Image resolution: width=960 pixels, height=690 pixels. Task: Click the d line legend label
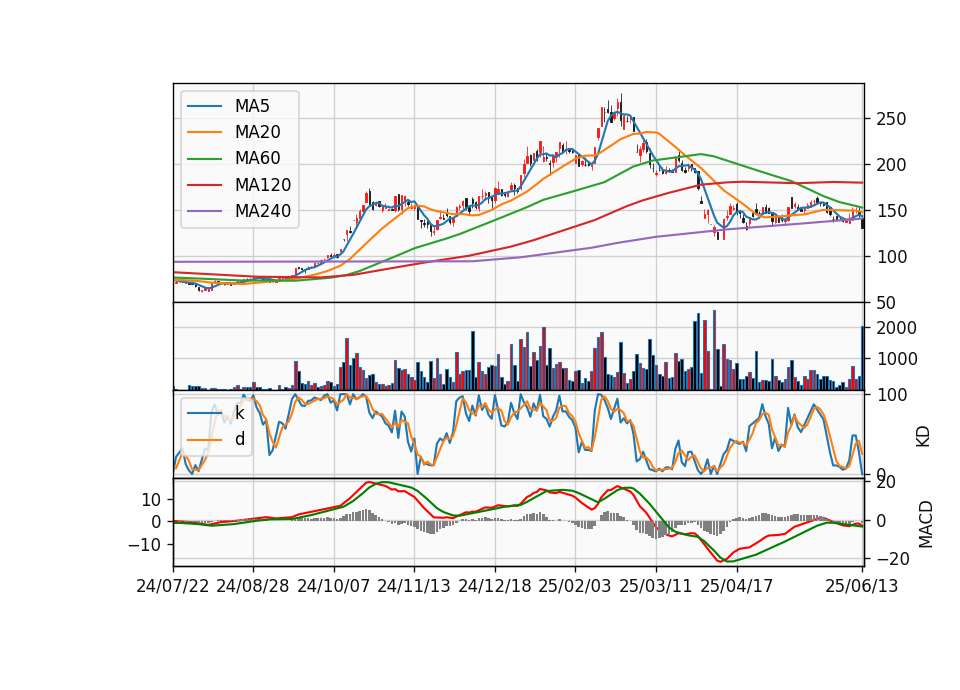point(239,438)
